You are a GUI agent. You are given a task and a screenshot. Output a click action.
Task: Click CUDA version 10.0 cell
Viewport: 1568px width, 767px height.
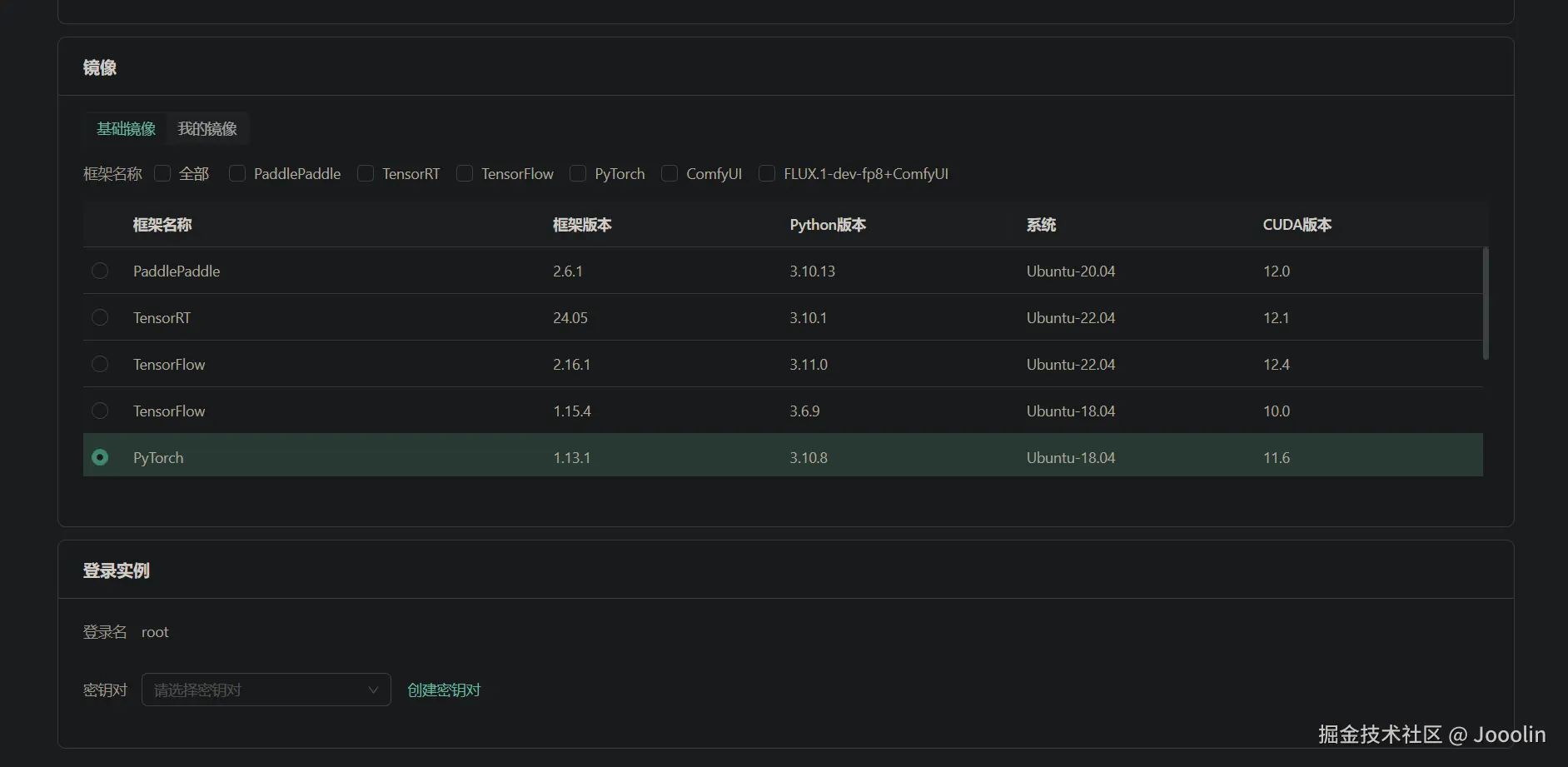click(x=1277, y=411)
